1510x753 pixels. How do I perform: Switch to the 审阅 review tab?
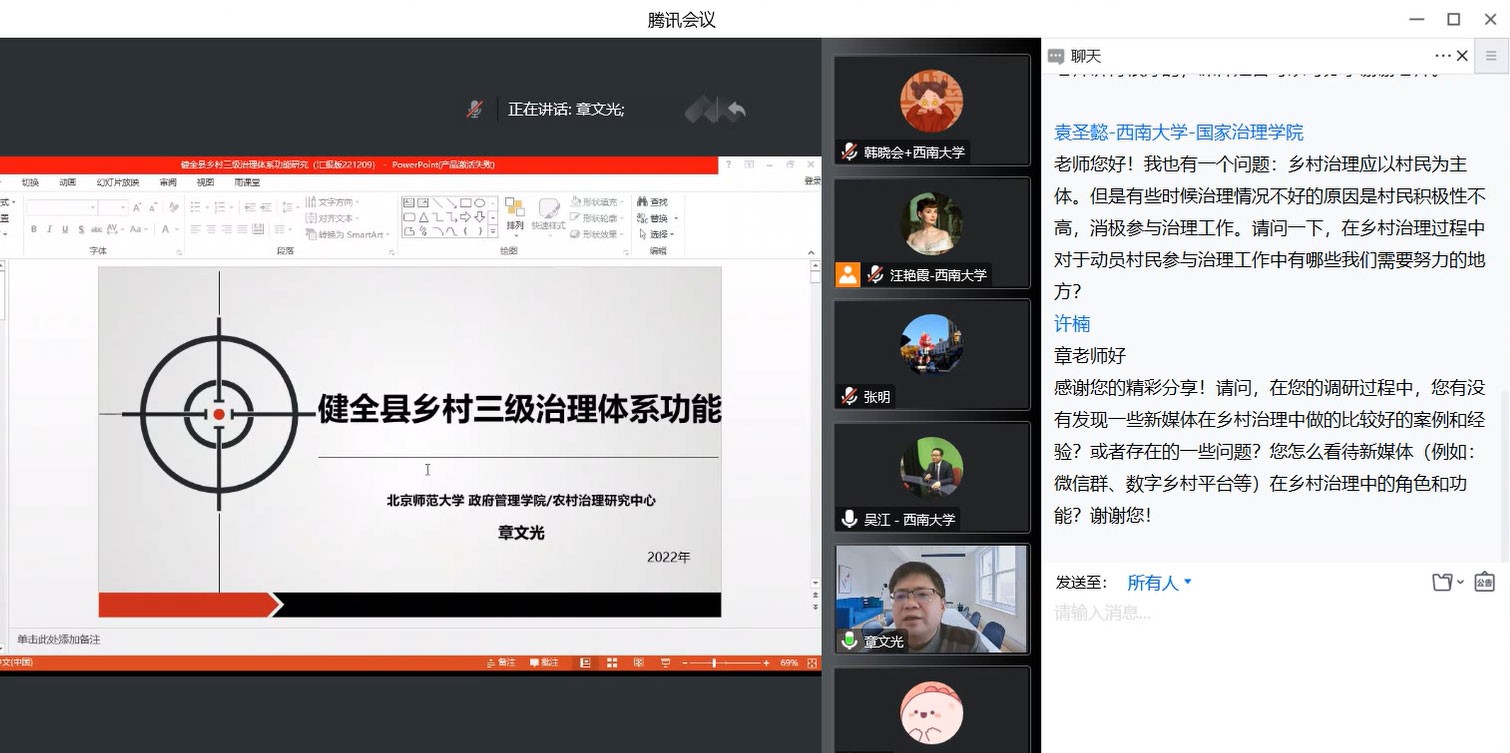tap(168, 182)
